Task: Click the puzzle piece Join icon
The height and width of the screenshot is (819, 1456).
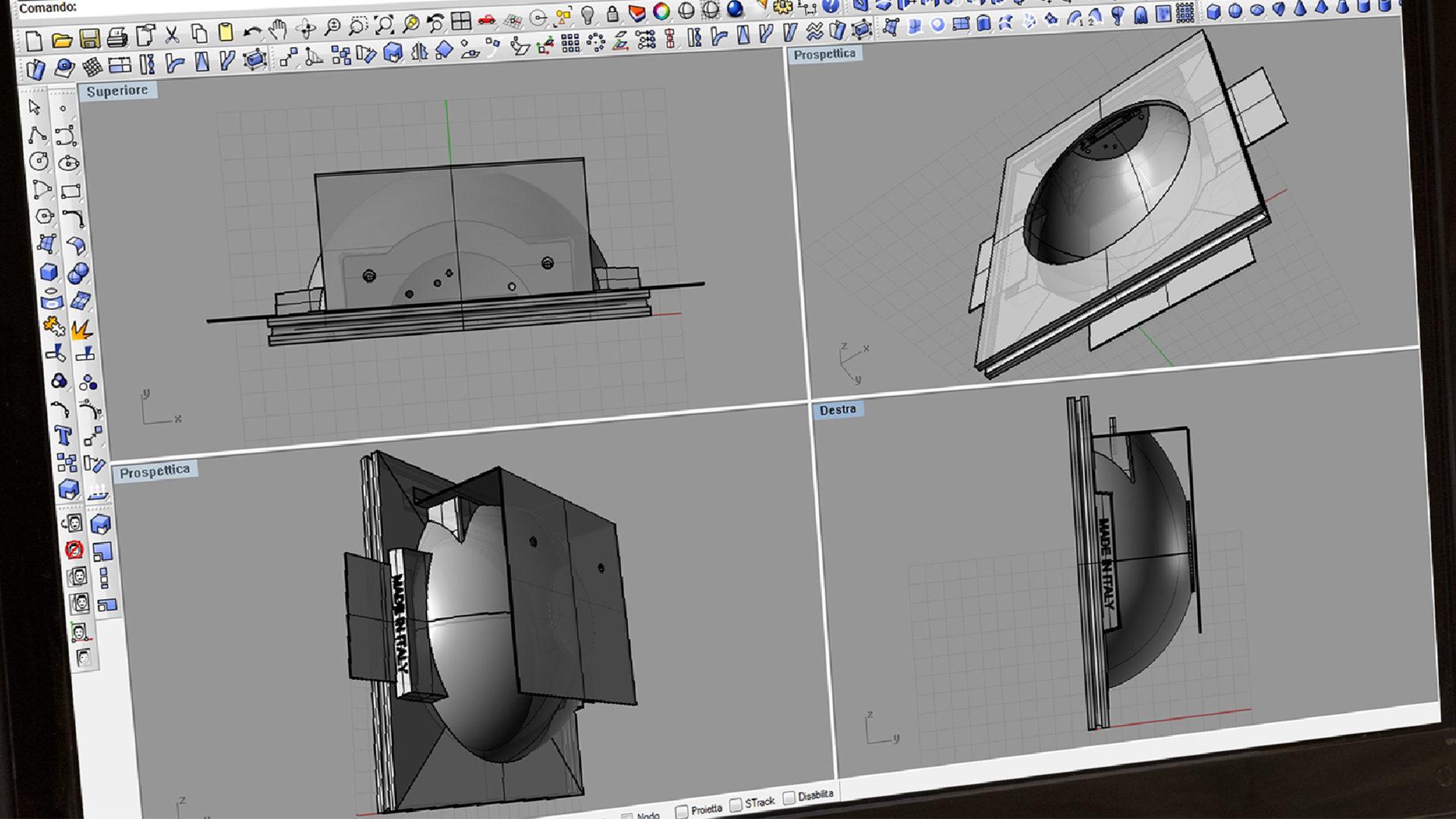Action: pos(53,326)
